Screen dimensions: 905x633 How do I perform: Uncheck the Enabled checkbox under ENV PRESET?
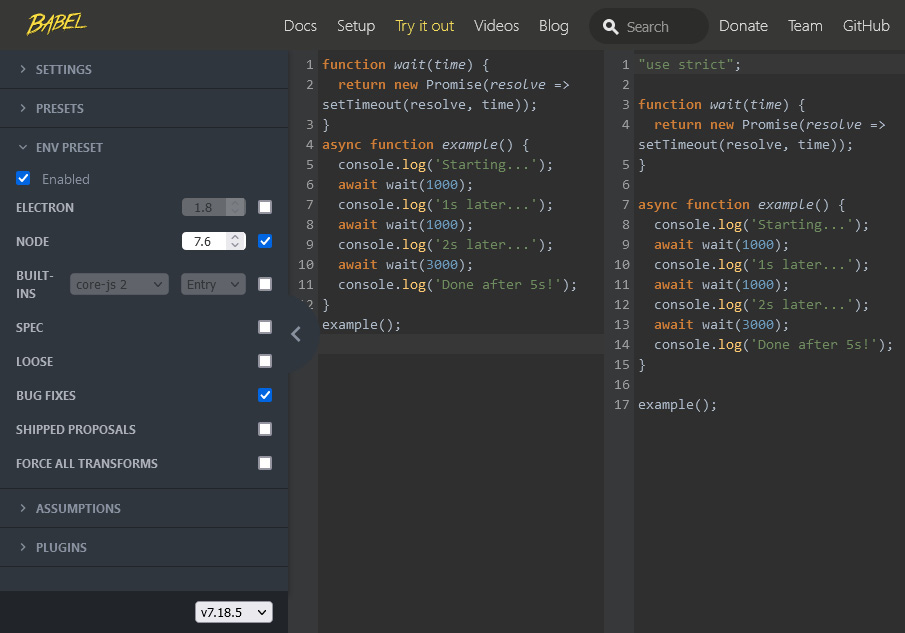click(23, 179)
